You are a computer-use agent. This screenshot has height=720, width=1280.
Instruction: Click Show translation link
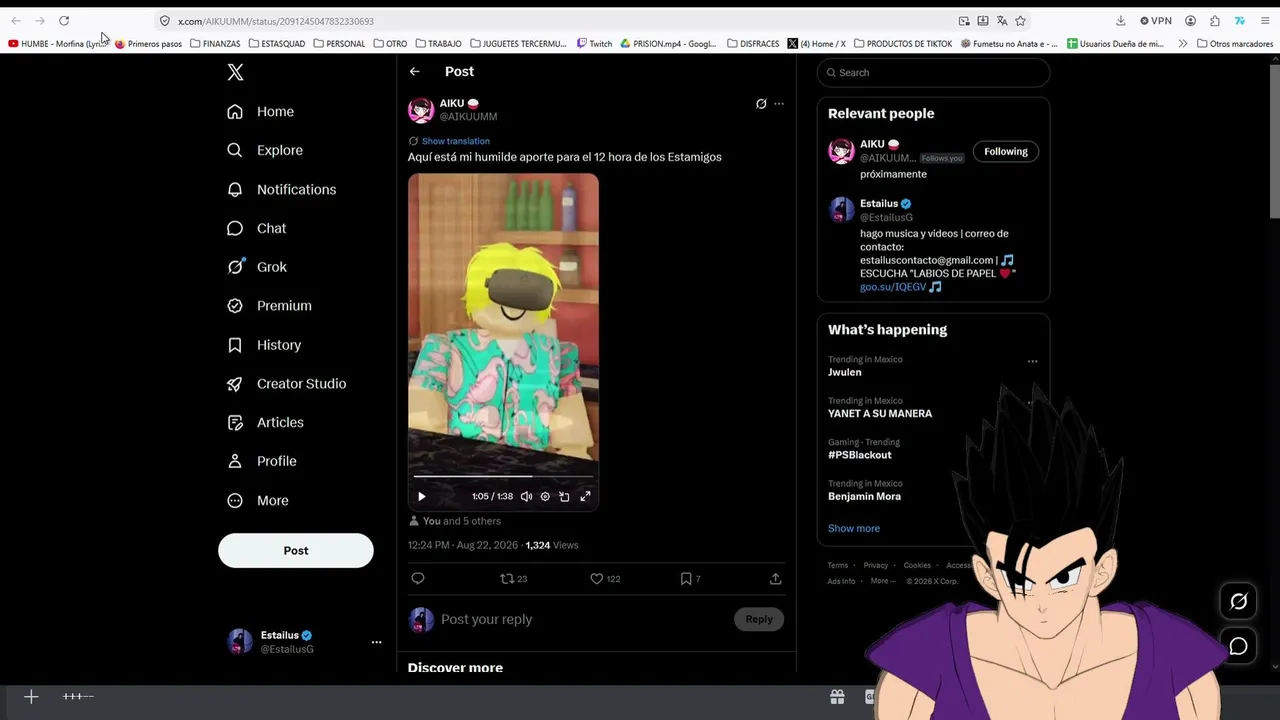(456, 141)
